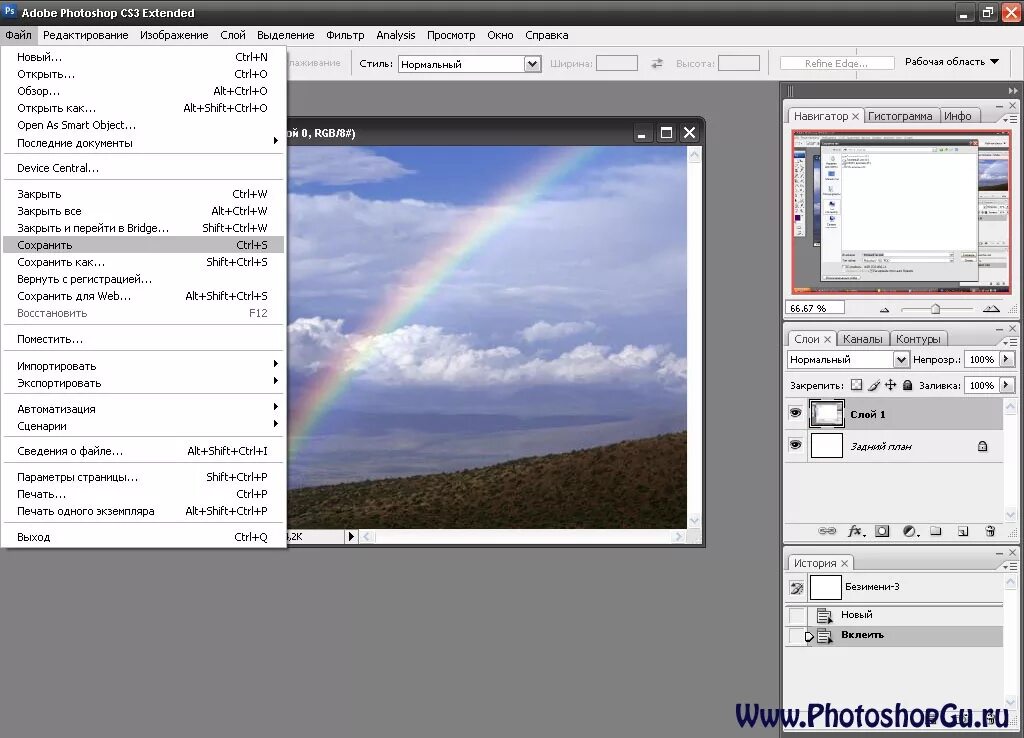Viewport: 1024px width, 738px height.
Task: Choose Выход to quit Photoshop
Action: (143, 537)
